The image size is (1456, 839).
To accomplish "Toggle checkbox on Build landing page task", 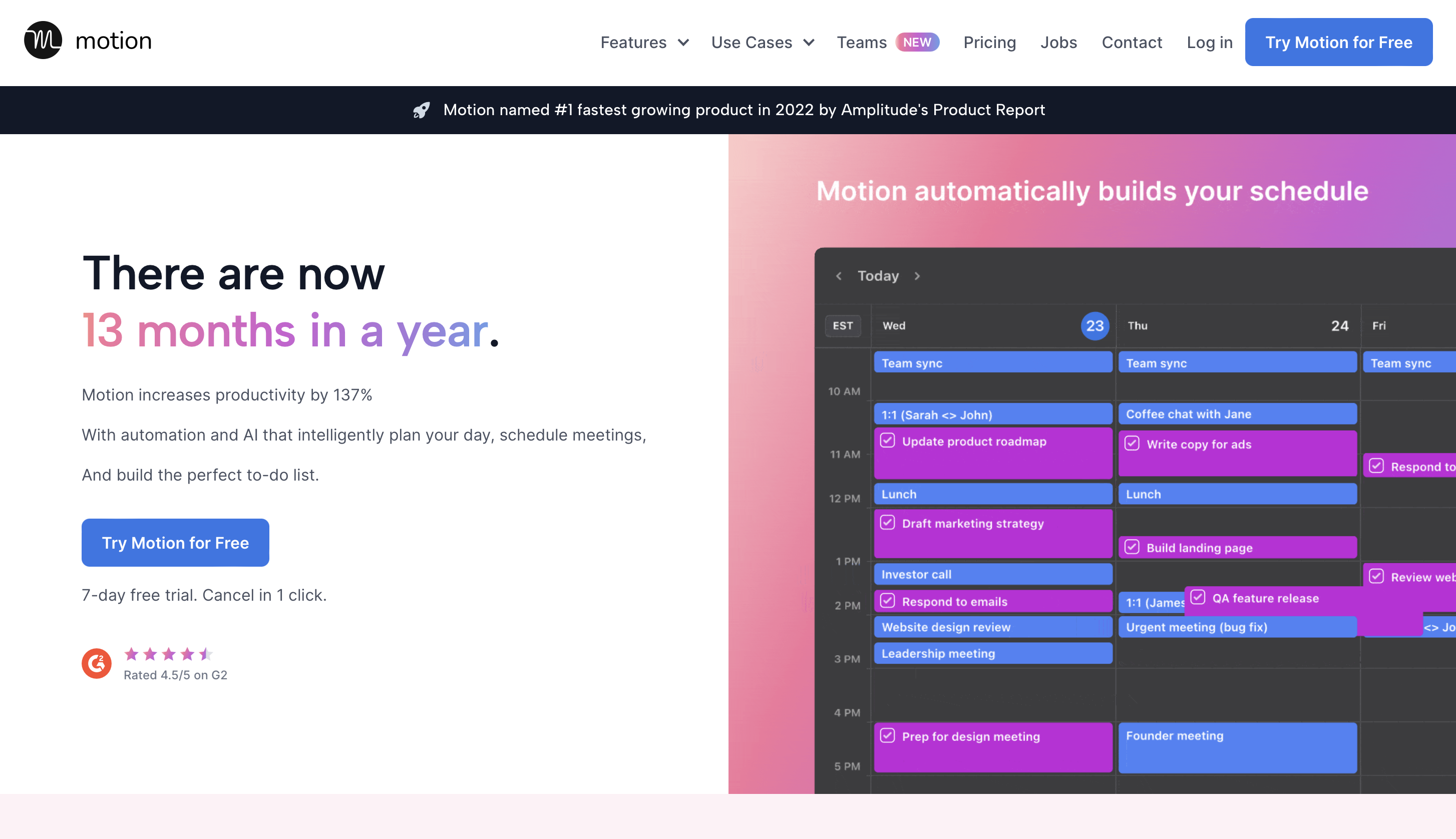I will [1132, 547].
